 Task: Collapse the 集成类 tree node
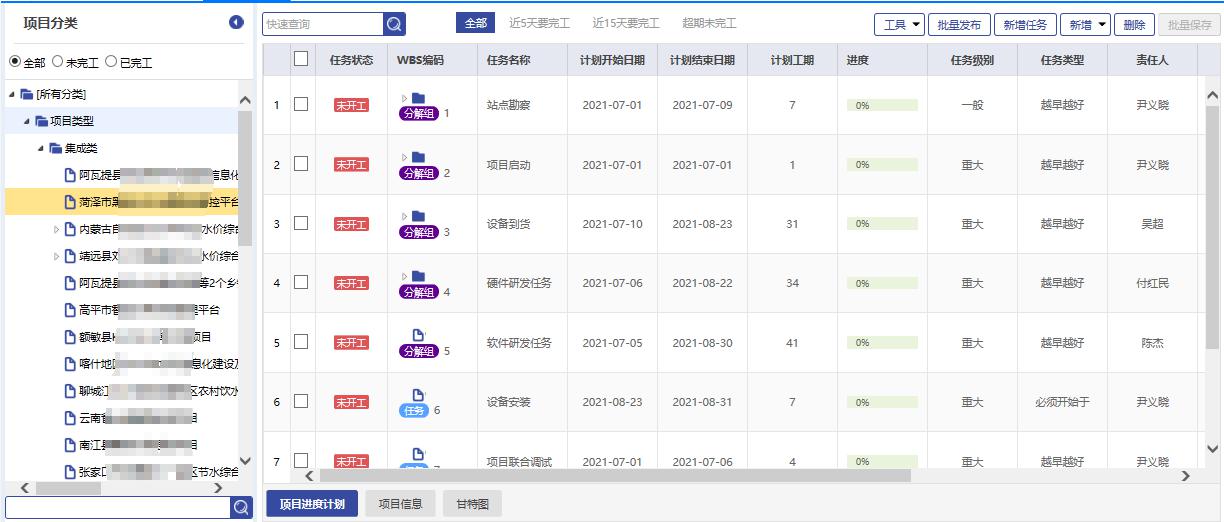tap(41, 148)
